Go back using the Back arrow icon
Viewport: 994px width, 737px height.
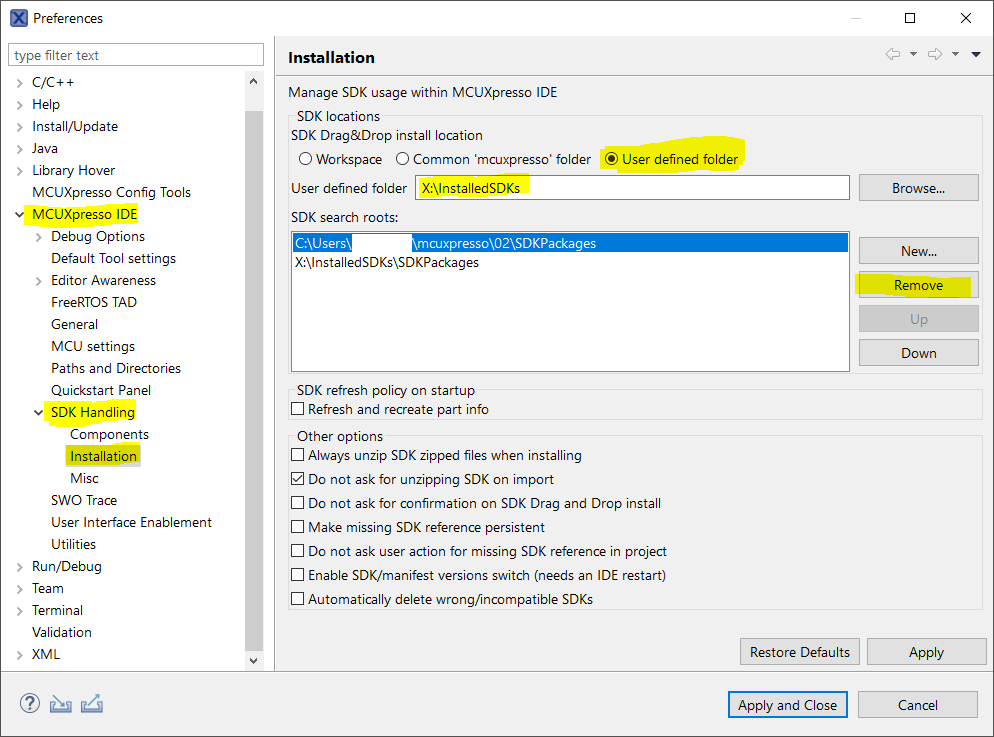pyautogui.click(x=892, y=55)
